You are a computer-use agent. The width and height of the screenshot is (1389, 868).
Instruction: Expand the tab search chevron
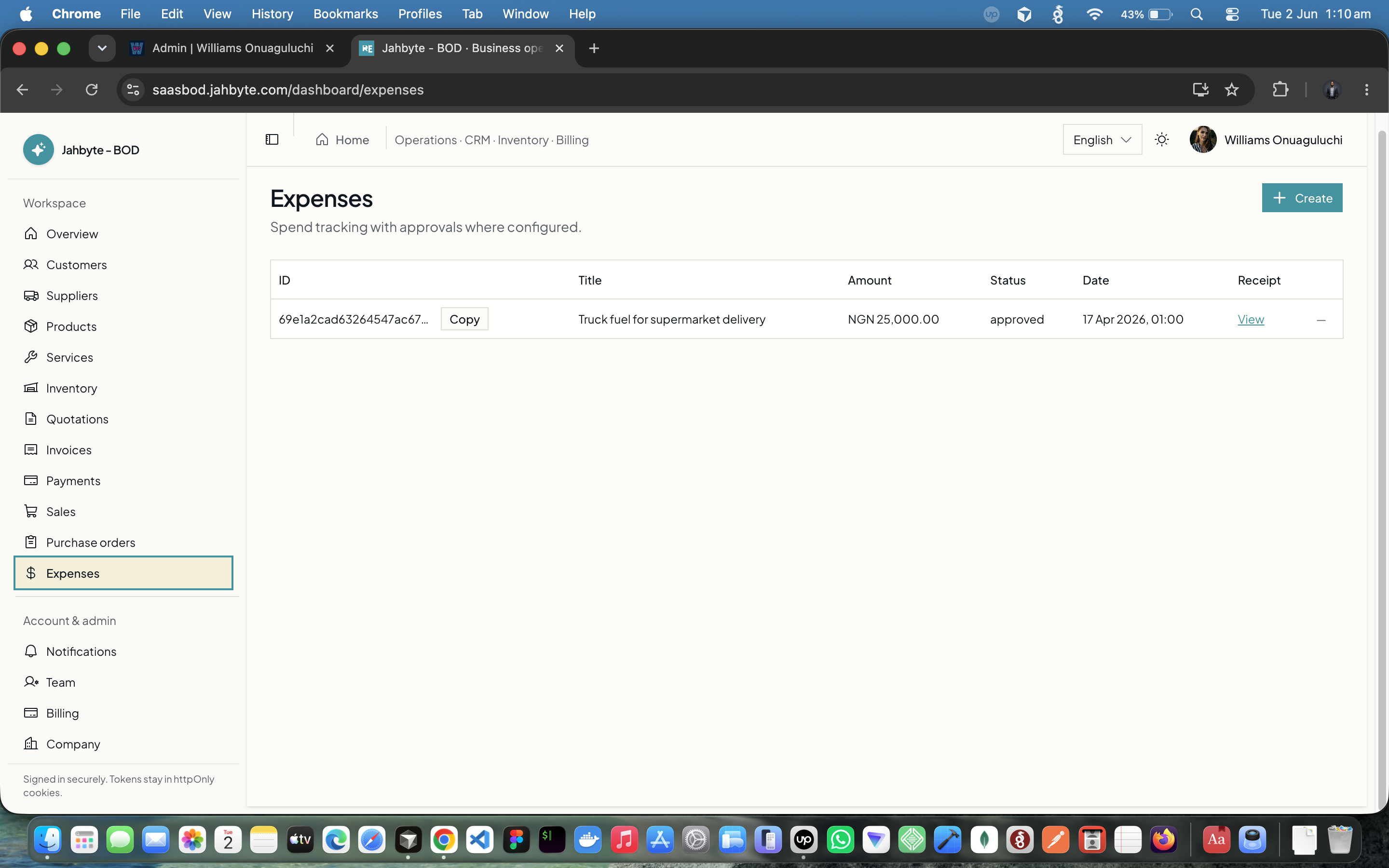tap(102, 48)
